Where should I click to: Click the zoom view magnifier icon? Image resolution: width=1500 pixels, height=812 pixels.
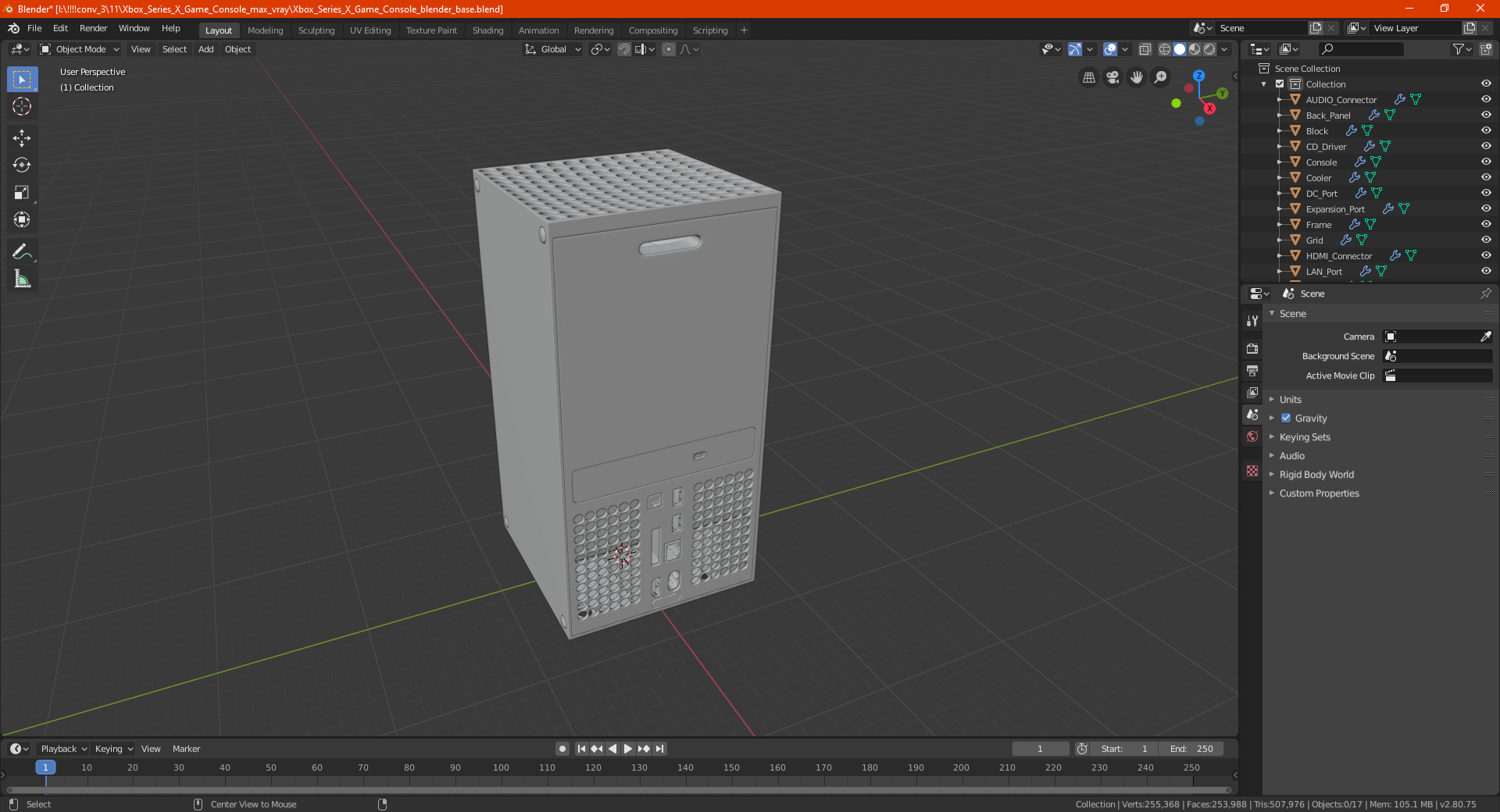1161,77
